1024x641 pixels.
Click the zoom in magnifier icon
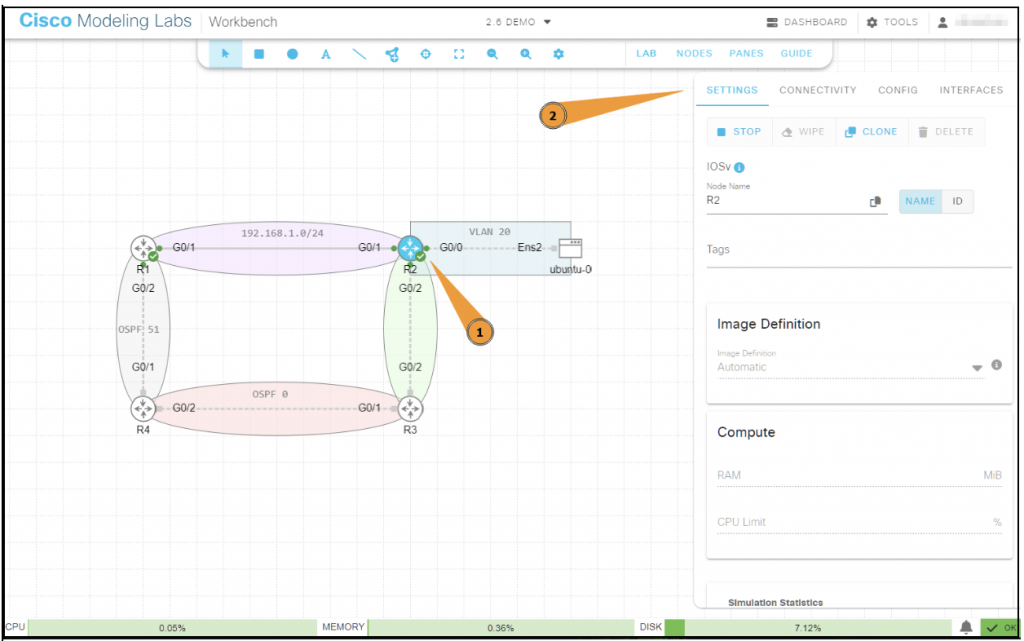526,54
